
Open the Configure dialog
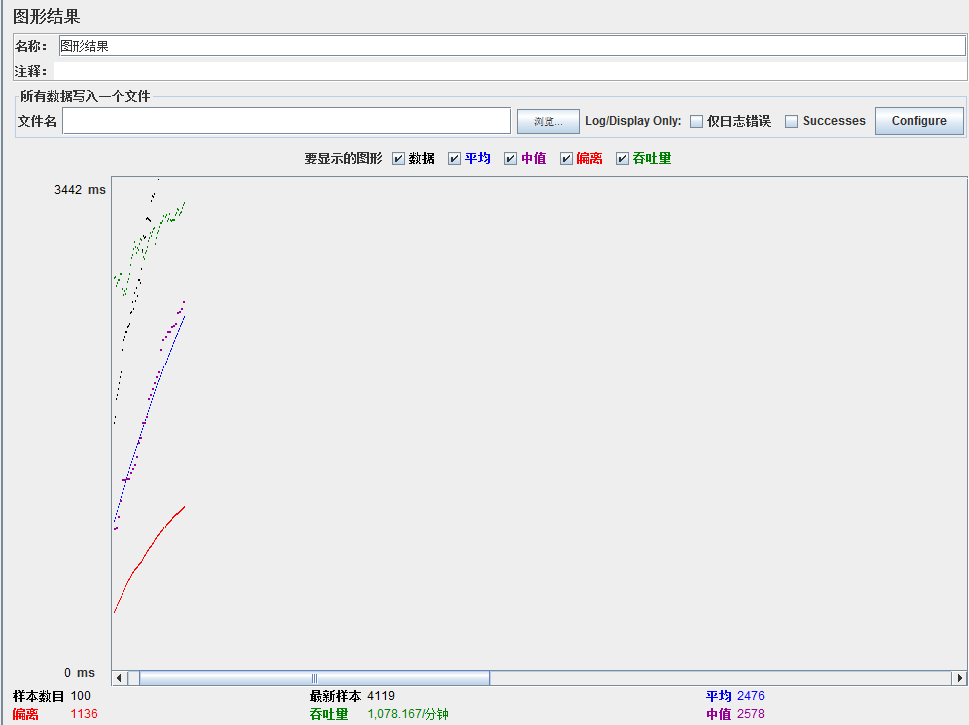tap(919, 121)
